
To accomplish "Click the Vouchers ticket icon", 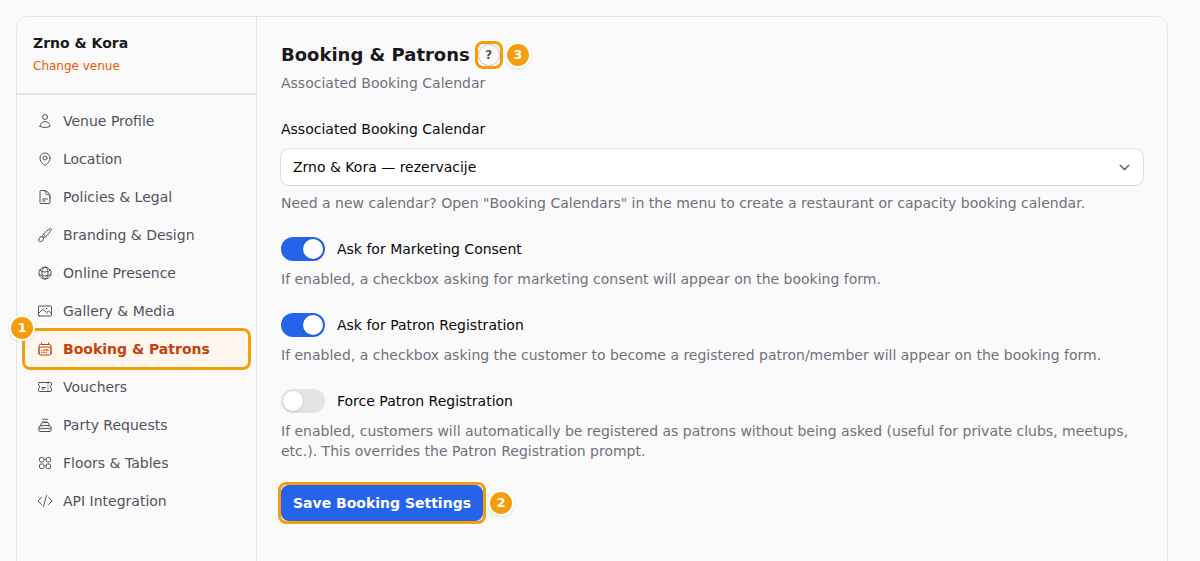I will pos(45,387).
